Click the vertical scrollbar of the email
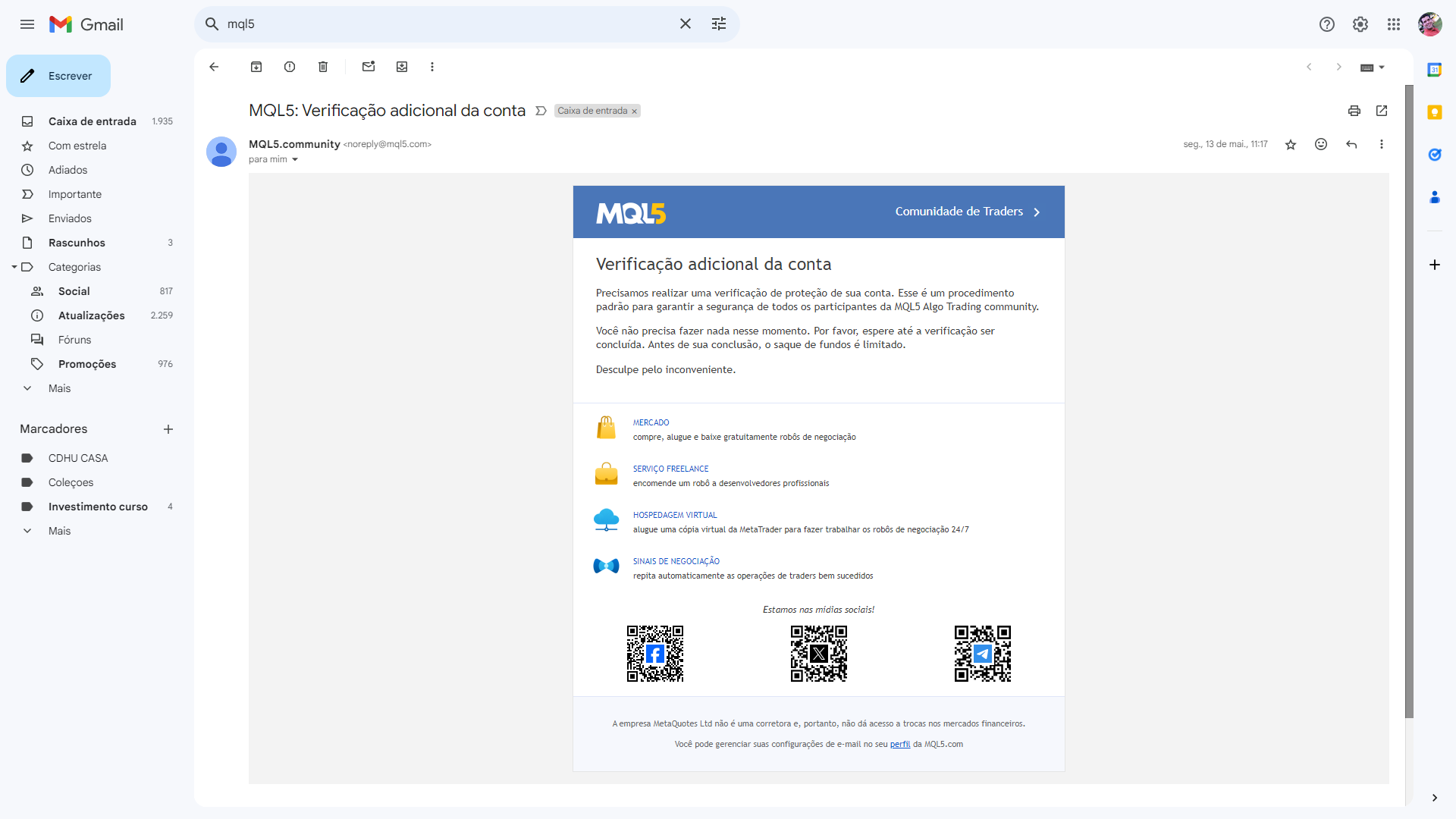Viewport: 1456px width, 819px height. pos(1409,402)
